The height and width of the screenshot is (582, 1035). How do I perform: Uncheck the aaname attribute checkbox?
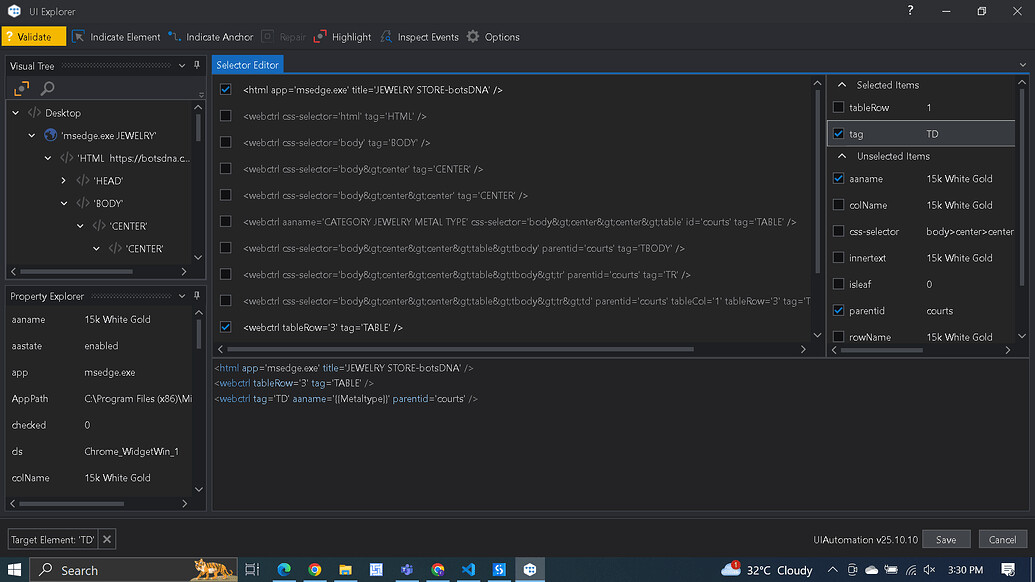(838, 178)
